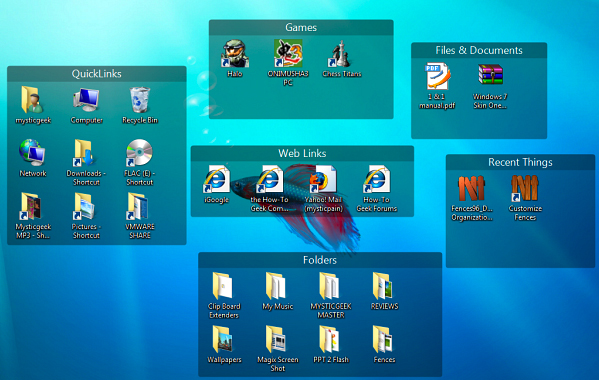The image size is (599, 380).
Task: Open the Wallpapers folder
Action: 223,339
